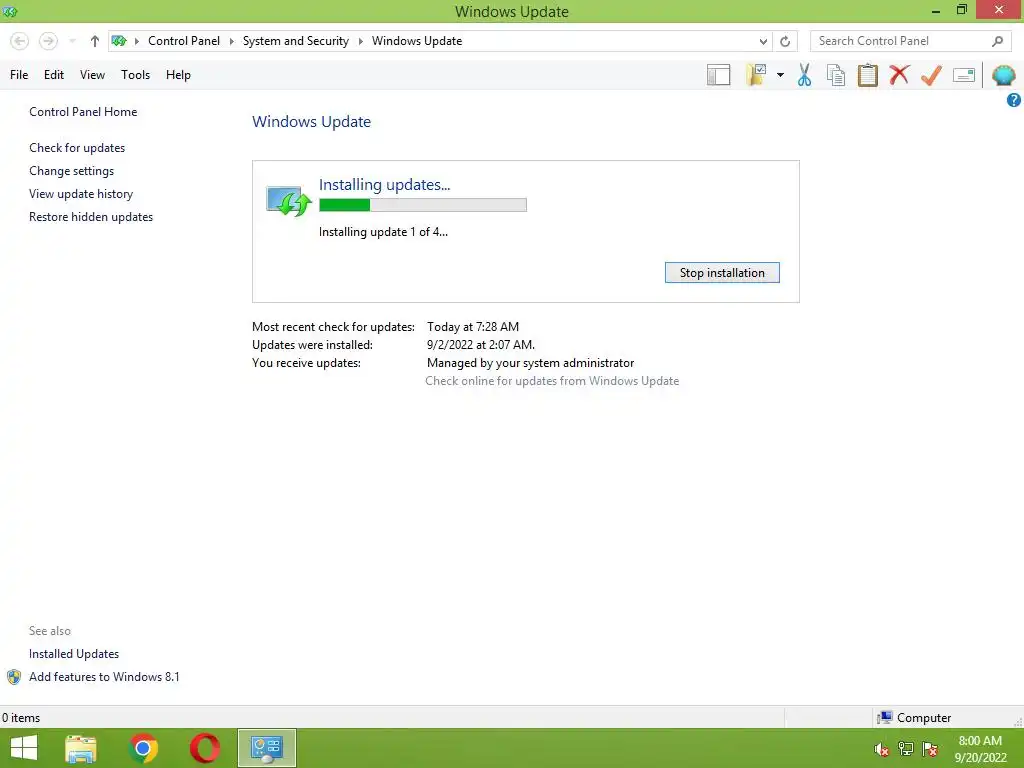Click the Windows Update address bar icon
Image resolution: width=1024 pixels, height=768 pixels.
pyautogui.click(x=119, y=41)
